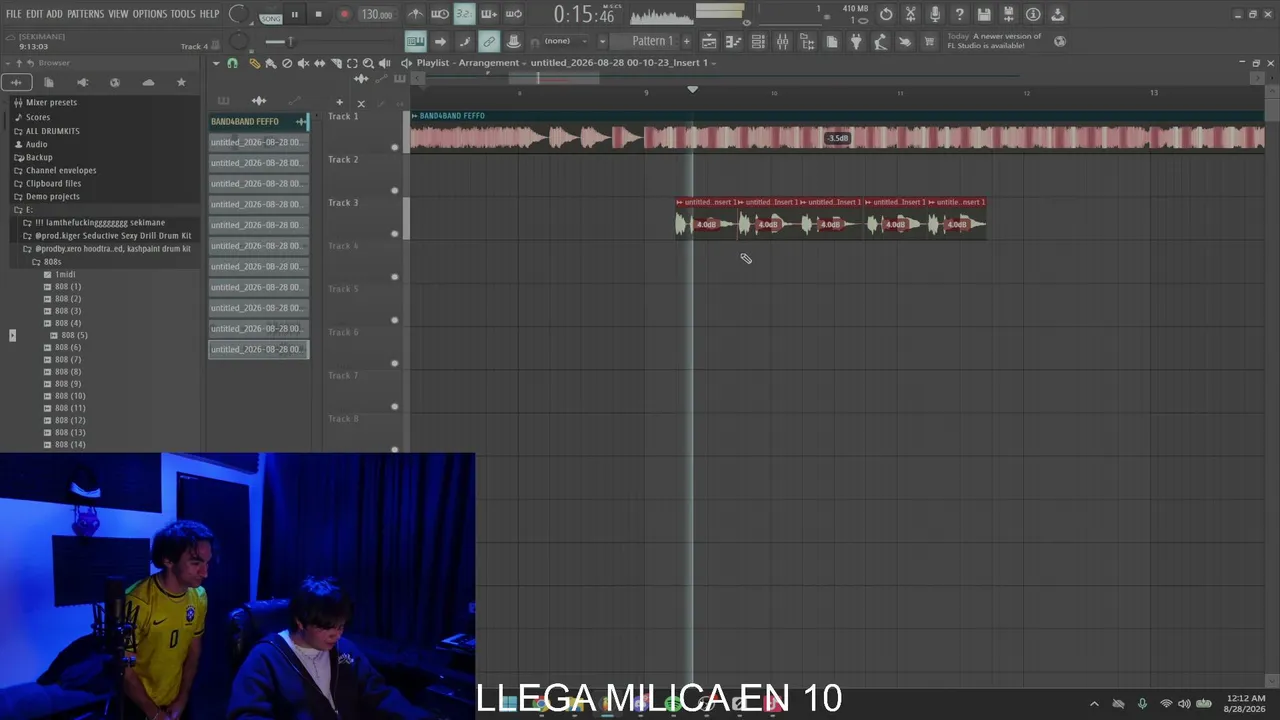Click the newer version of FL Studio notice
This screenshot has height=720, width=1280.
pos(994,41)
